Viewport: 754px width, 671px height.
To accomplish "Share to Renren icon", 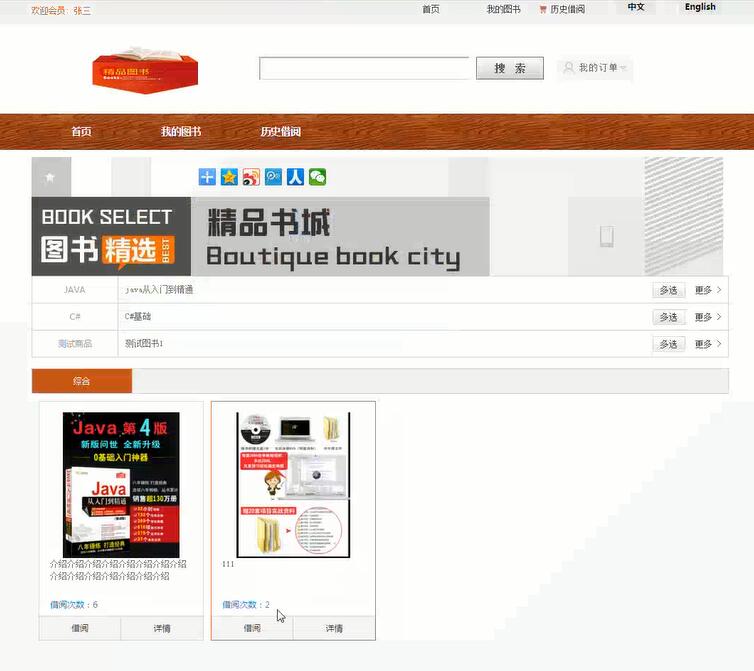I will coord(295,177).
